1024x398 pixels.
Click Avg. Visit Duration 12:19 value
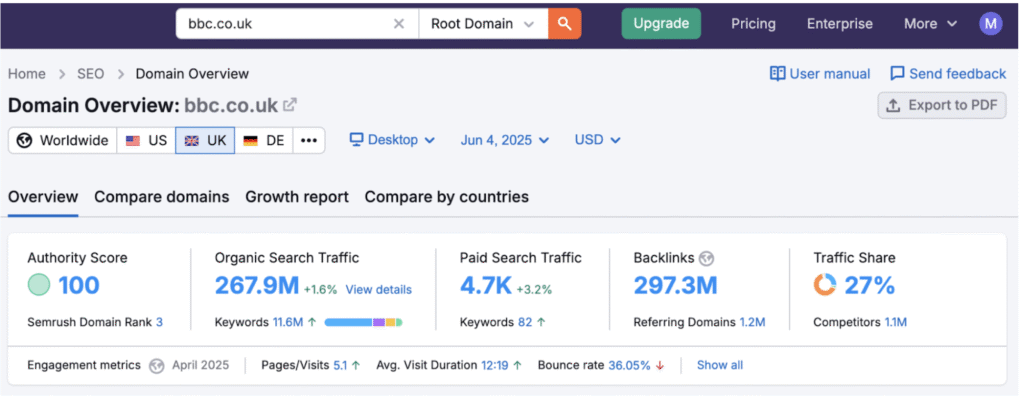495,365
